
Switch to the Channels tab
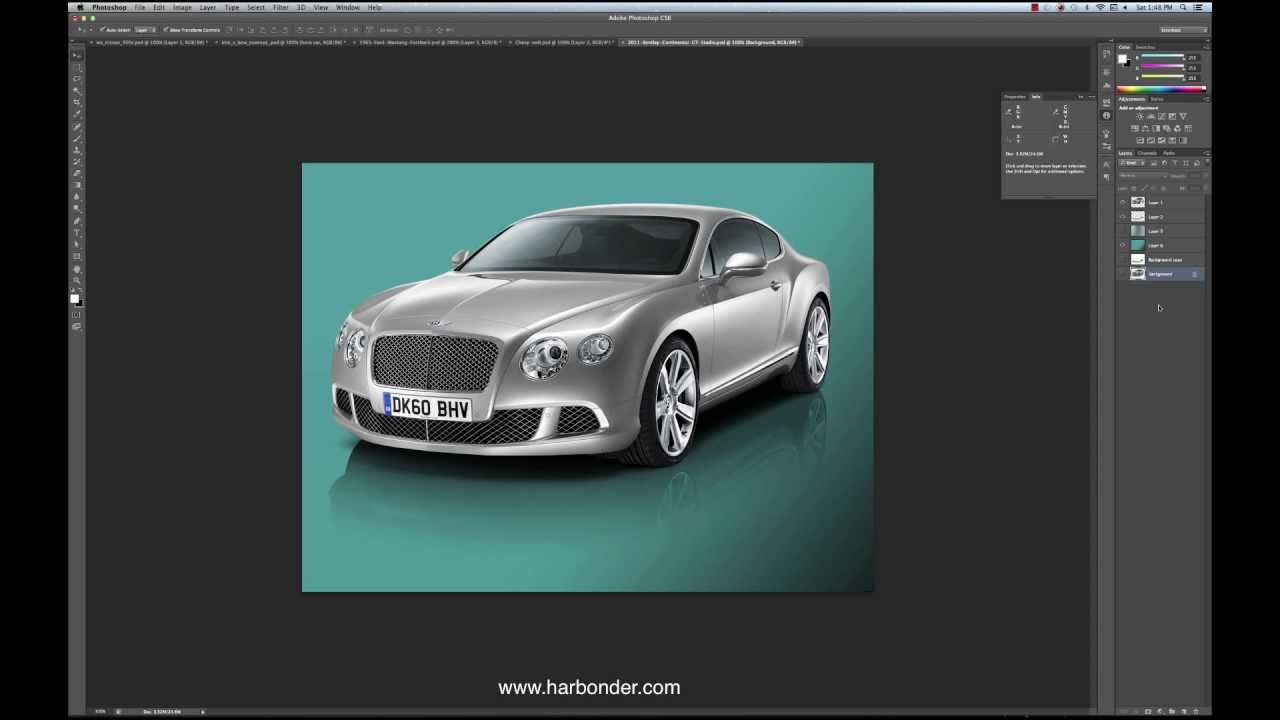[1147, 153]
